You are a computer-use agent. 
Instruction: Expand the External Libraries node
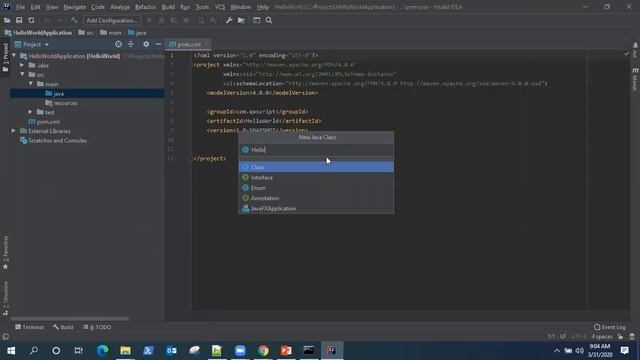pyautogui.click(x=13, y=131)
